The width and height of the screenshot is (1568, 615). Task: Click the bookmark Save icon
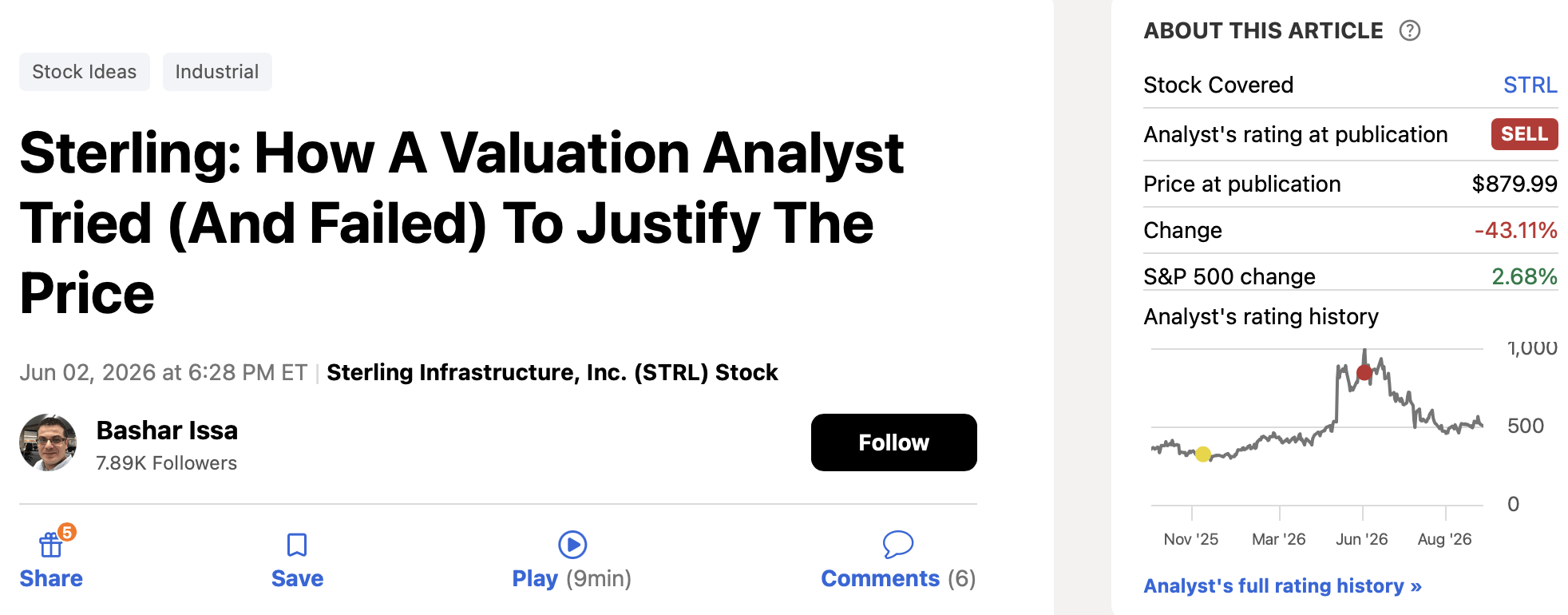tap(297, 545)
